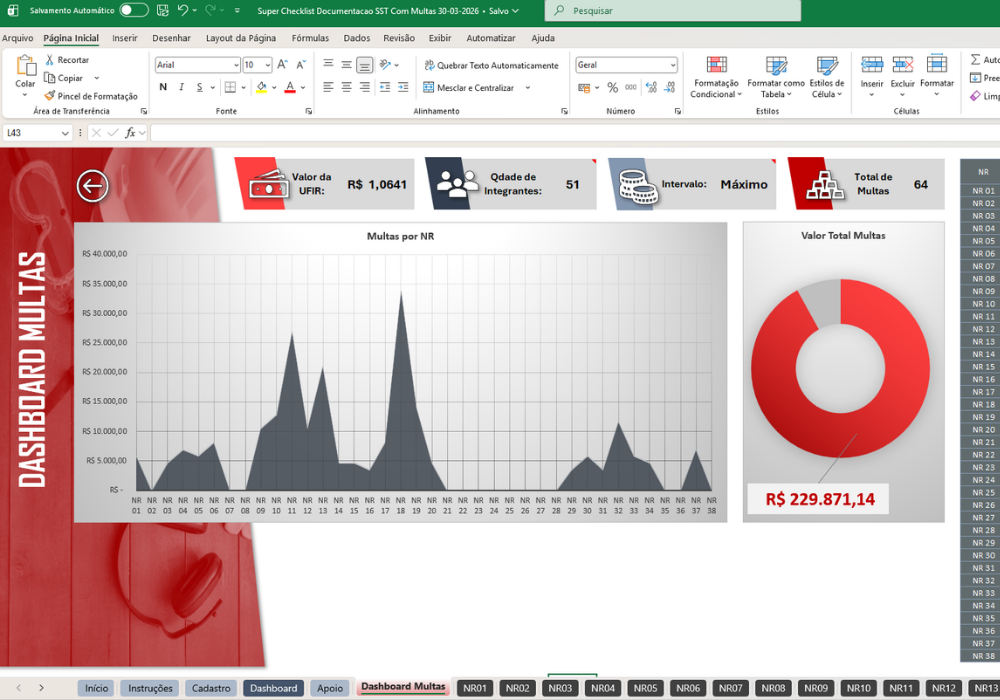Open the Fonte group dialog launcher

tap(309, 111)
